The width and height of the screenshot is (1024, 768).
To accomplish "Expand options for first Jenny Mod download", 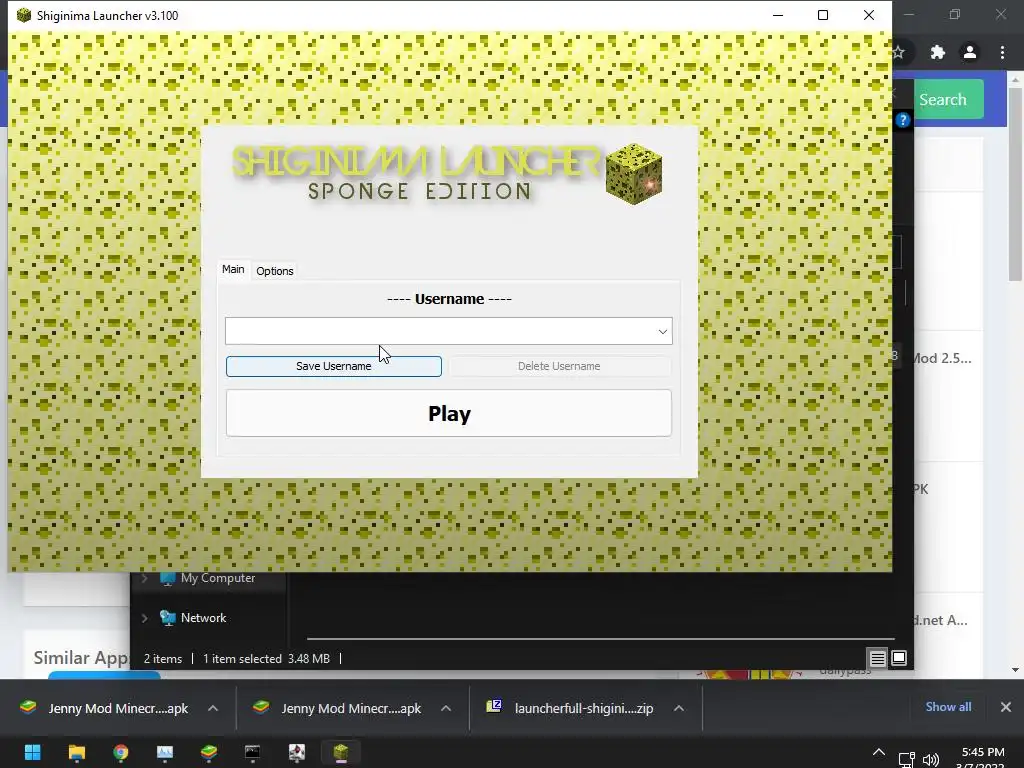I will [x=213, y=708].
